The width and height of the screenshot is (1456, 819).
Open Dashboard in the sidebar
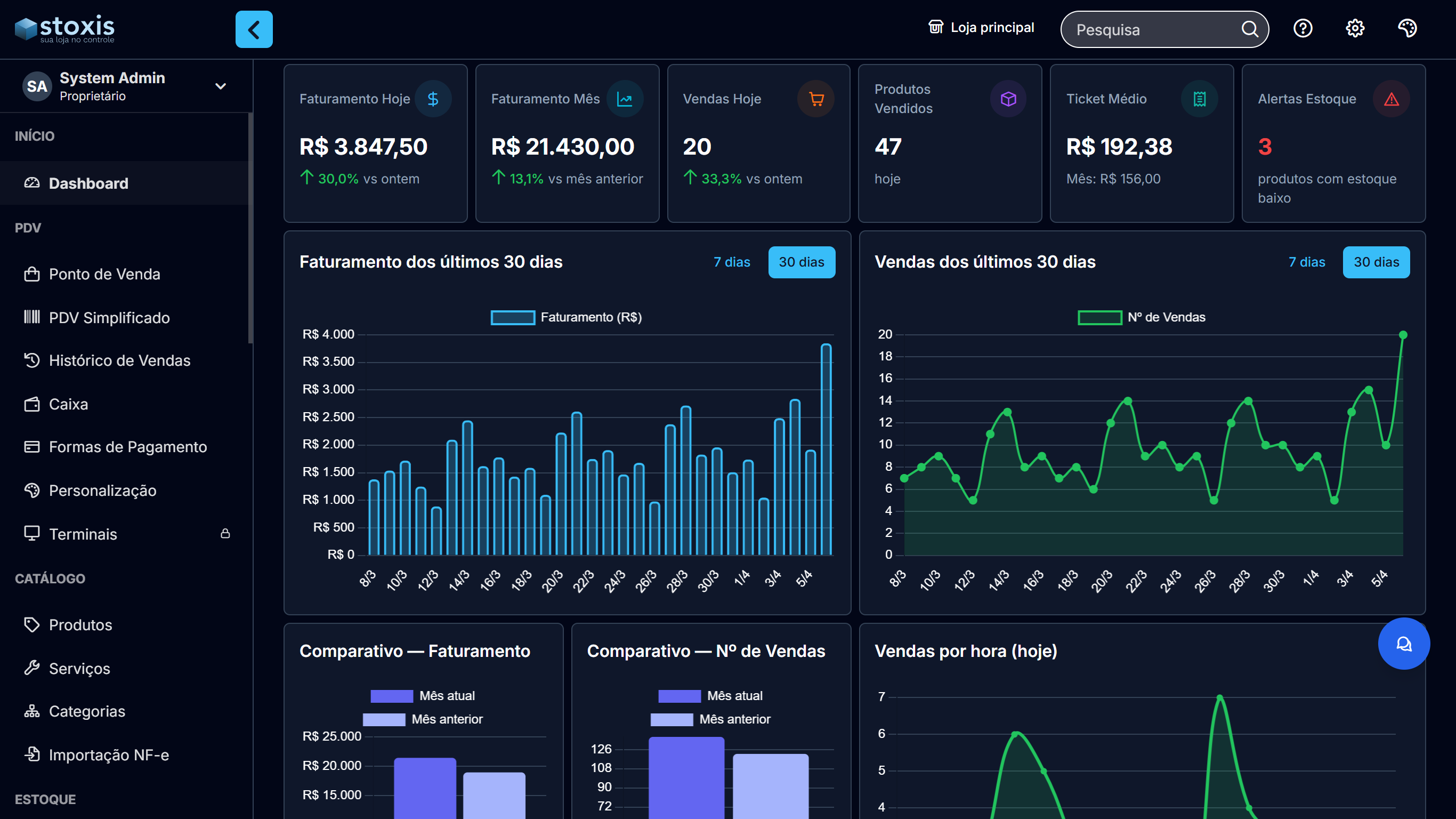[124, 183]
